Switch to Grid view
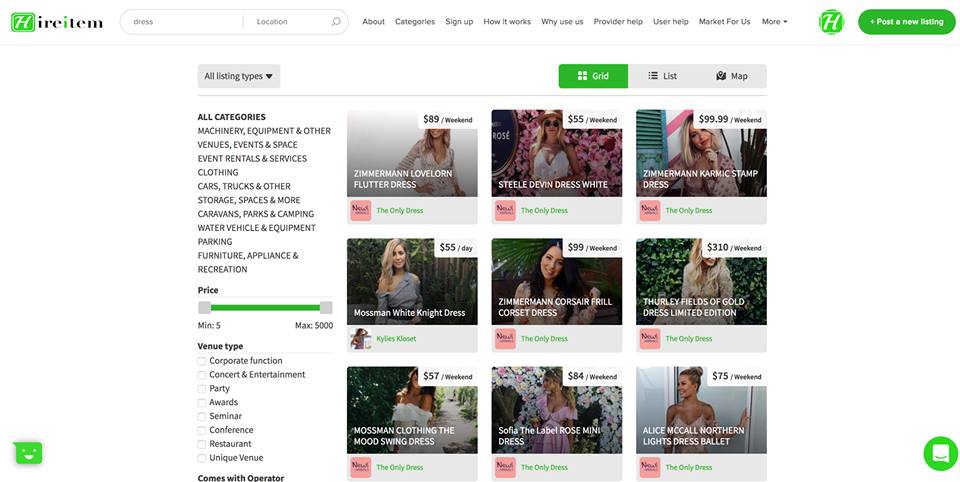Image resolution: width=960 pixels, height=482 pixels. [593, 76]
